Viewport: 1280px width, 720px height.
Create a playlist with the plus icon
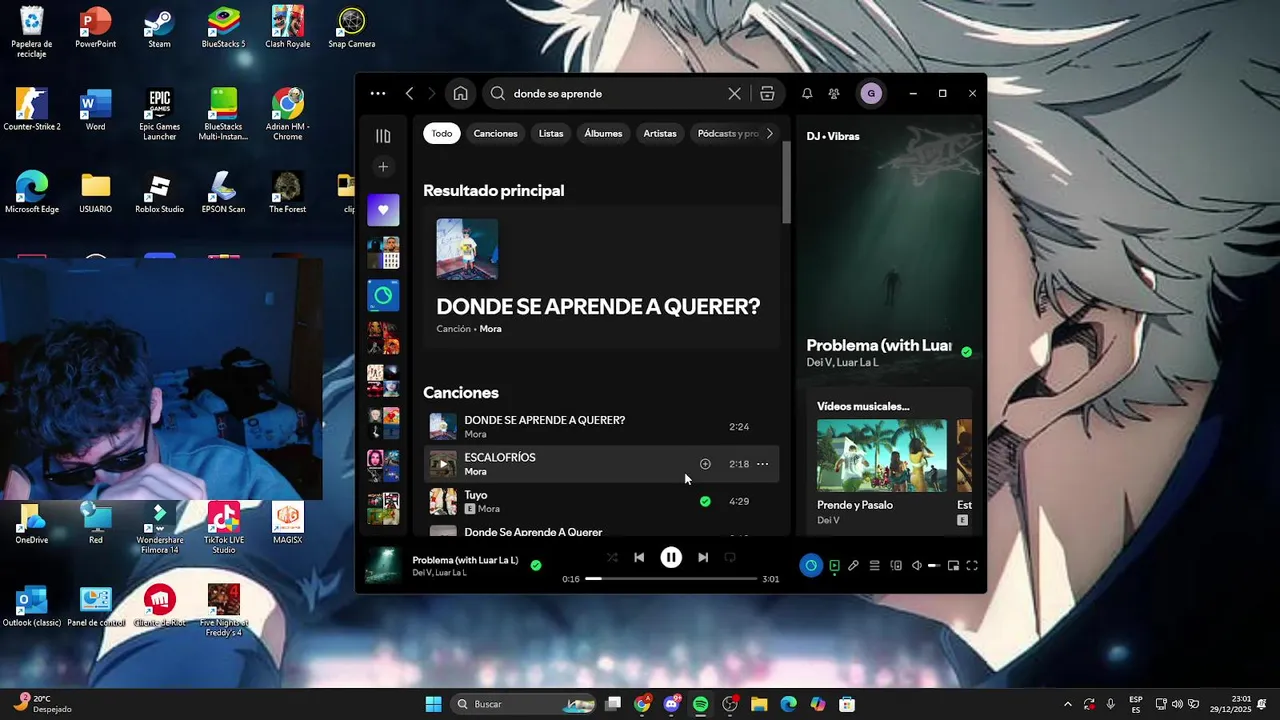point(383,167)
